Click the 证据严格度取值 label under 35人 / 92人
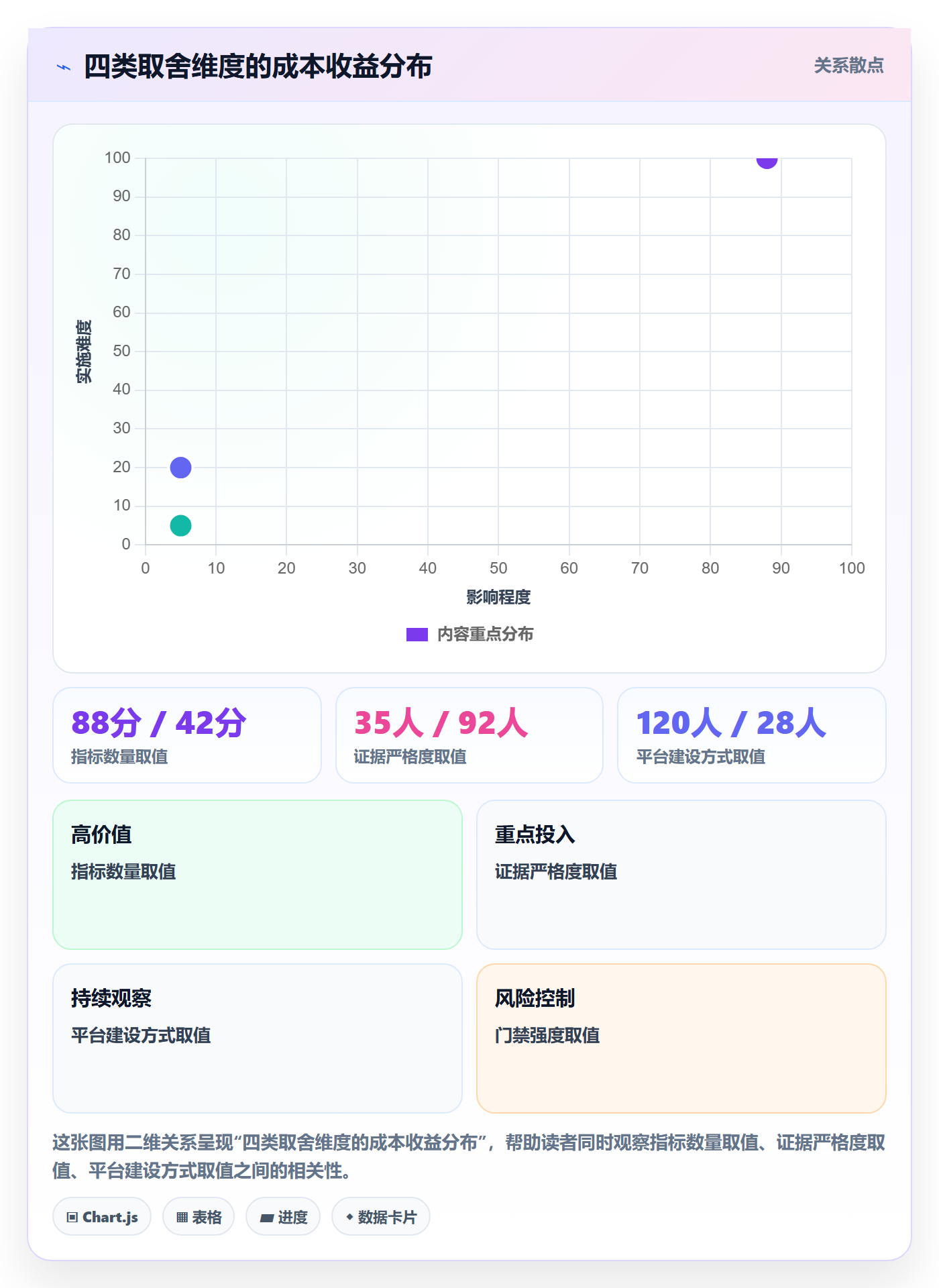The width and height of the screenshot is (939, 1288). pos(410,757)
